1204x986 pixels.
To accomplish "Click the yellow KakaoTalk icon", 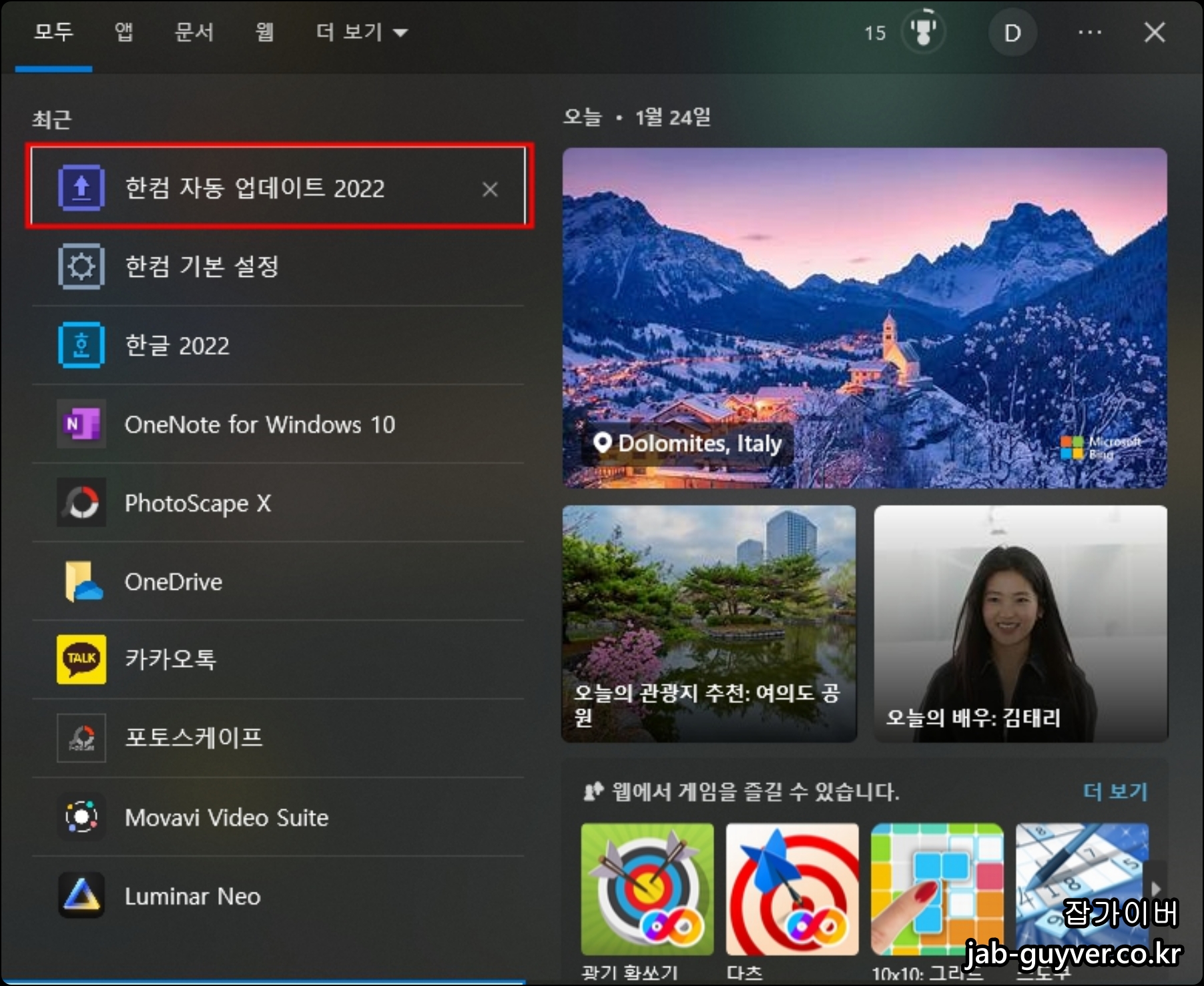I will coord(81,659).
